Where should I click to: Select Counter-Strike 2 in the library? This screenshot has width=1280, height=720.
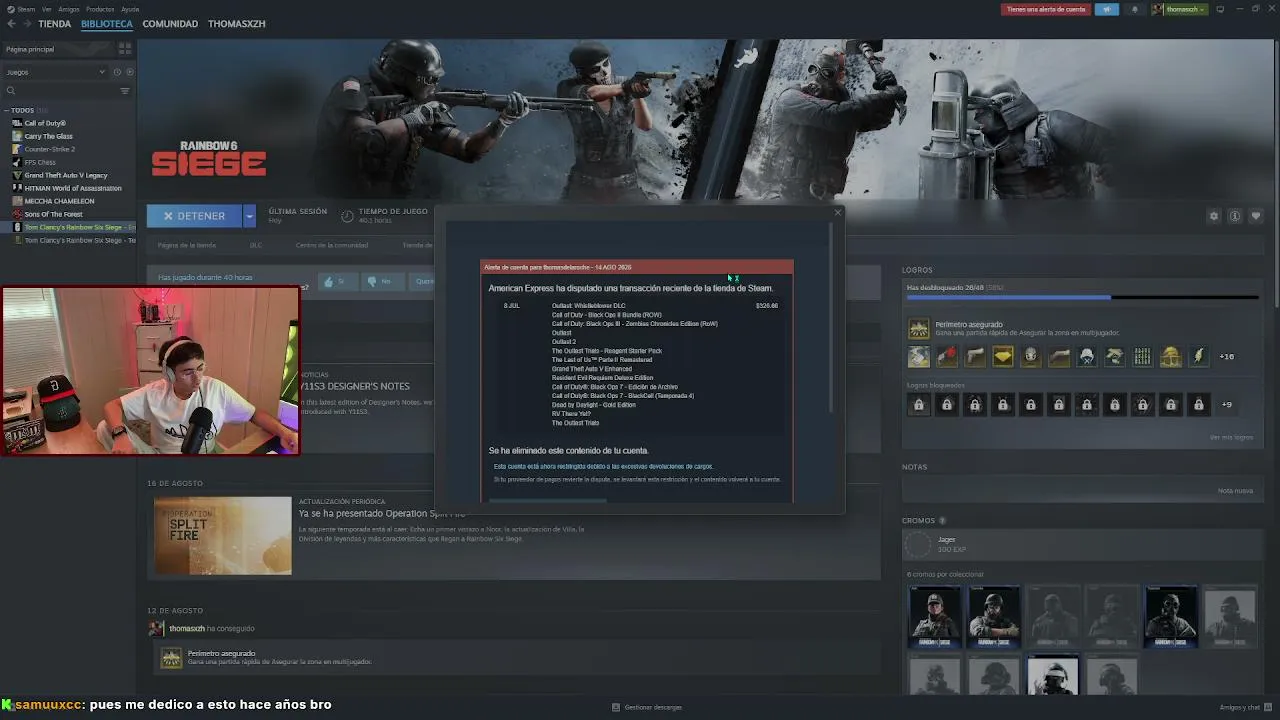point(50,149)
